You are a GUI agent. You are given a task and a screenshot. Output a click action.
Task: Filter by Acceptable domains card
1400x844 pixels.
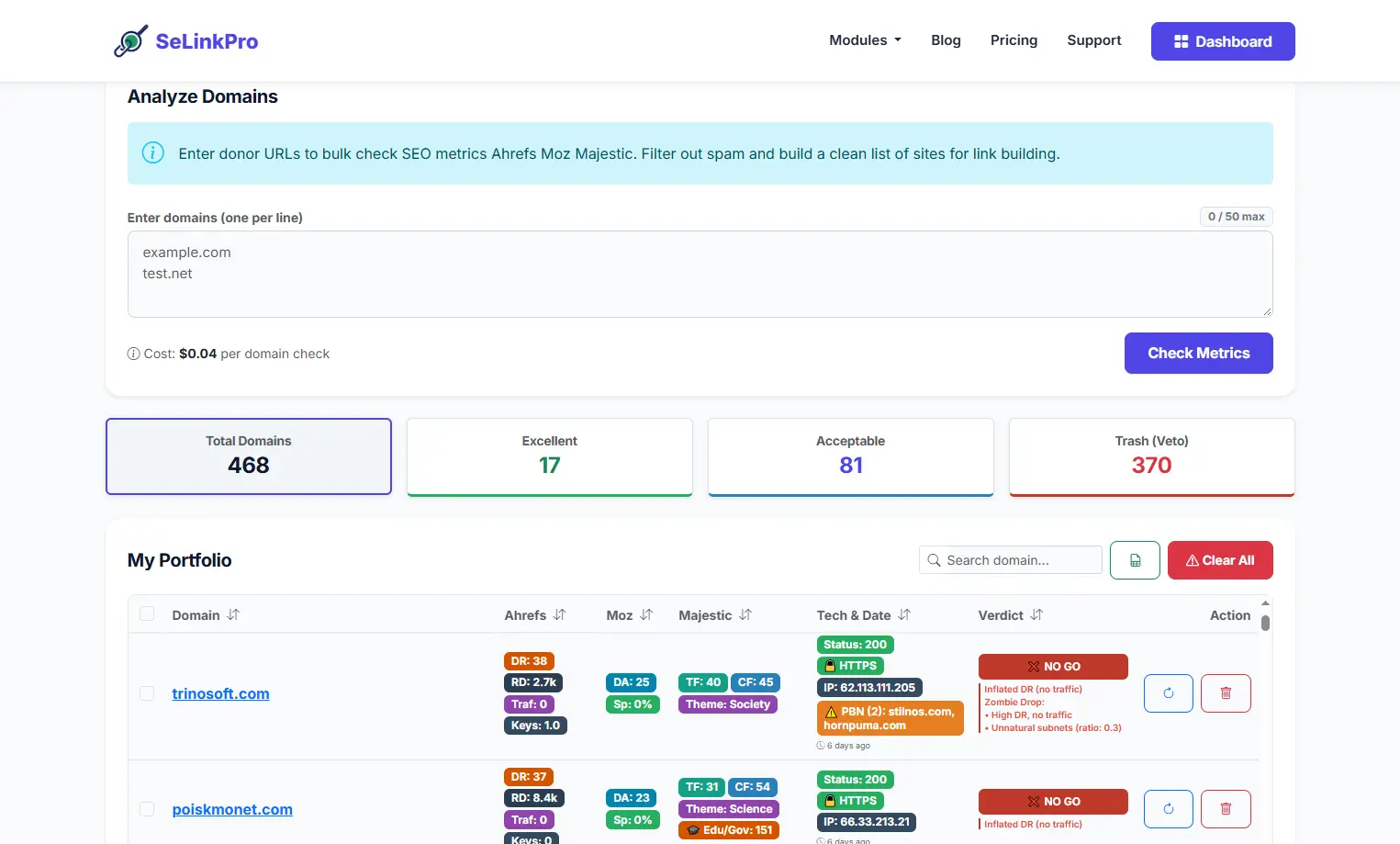[851, 456]
